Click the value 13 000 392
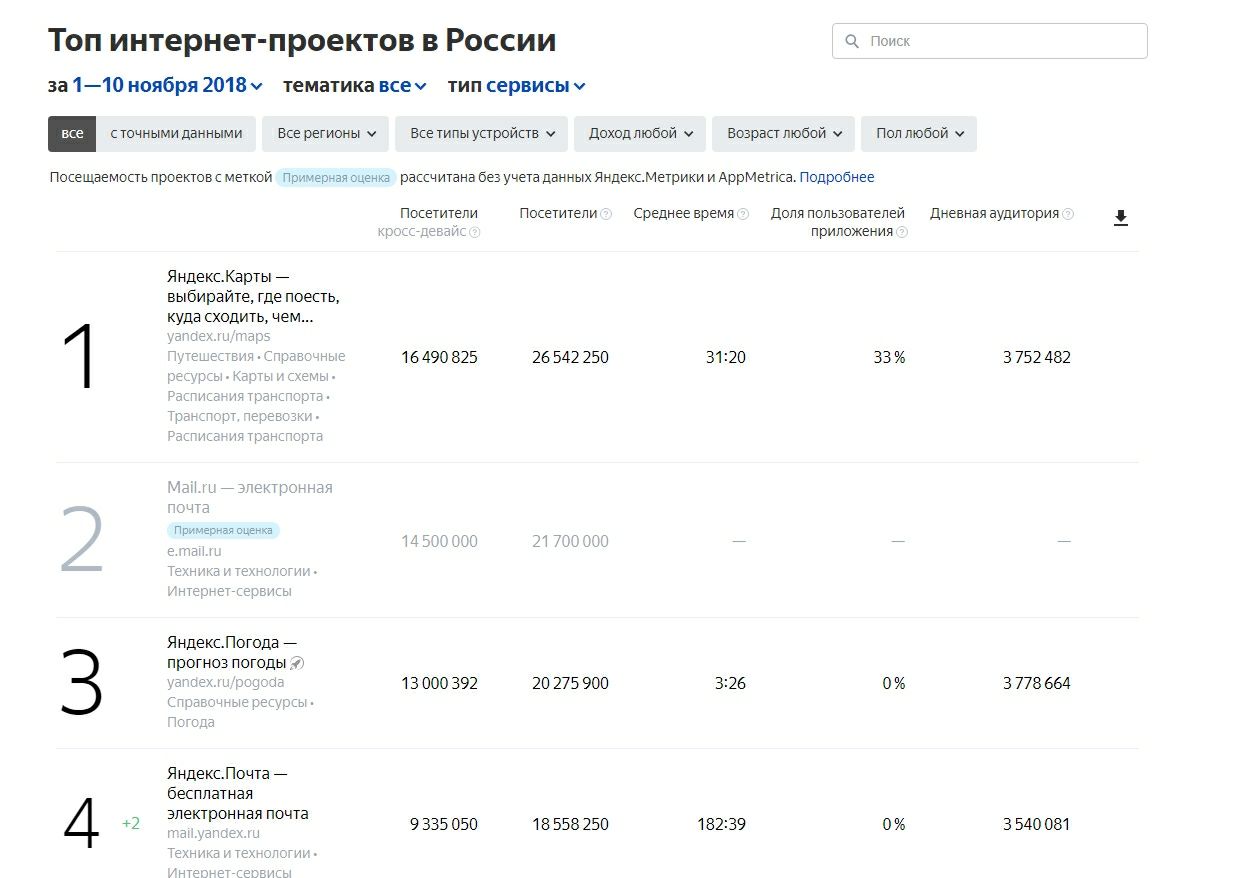The height and width of the screenshot is (878, 1239). pos(440,683)
